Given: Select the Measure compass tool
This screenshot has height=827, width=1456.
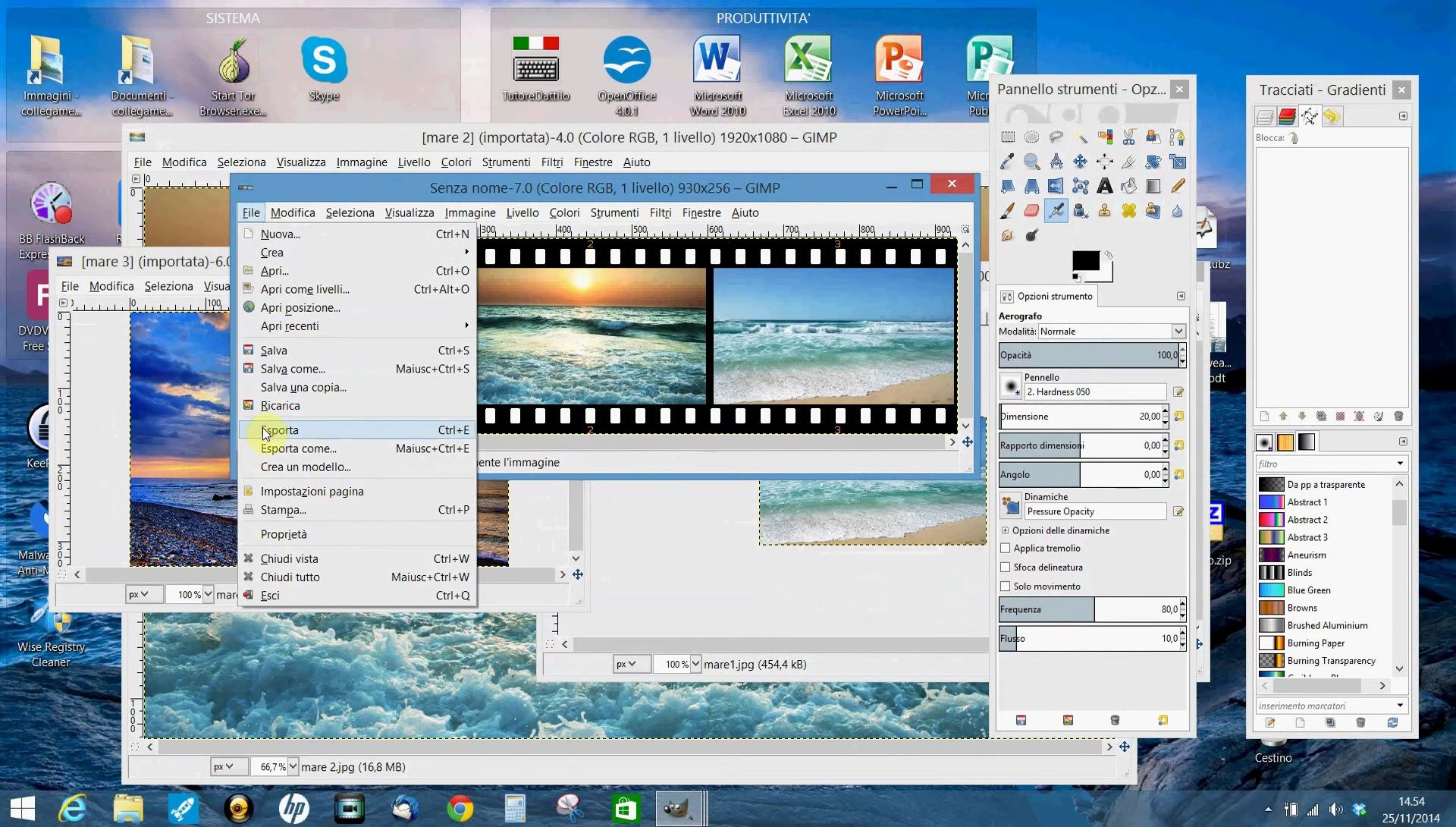Looking at the screenshot, I should pyautogui.click(x=1056, y=162).
